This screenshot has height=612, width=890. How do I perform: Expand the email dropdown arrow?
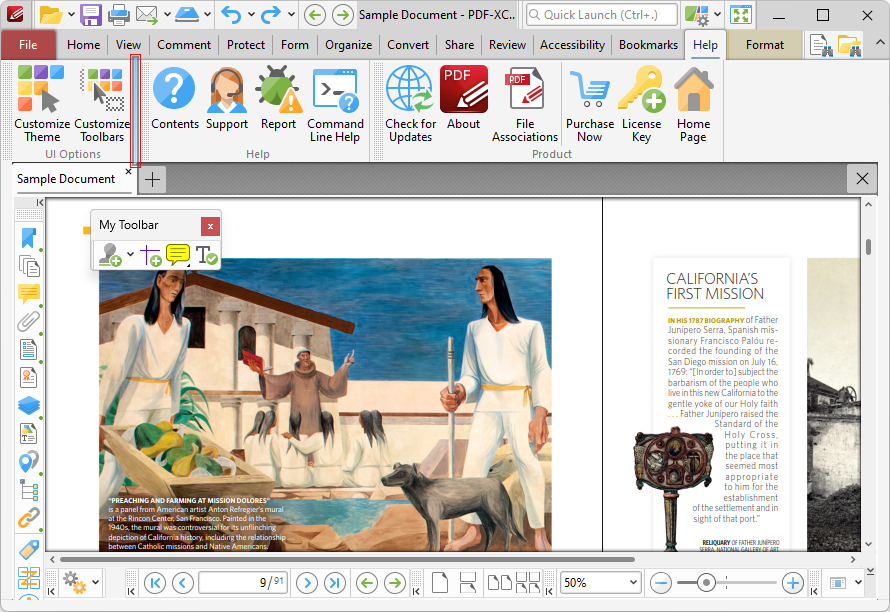(167, 14)
